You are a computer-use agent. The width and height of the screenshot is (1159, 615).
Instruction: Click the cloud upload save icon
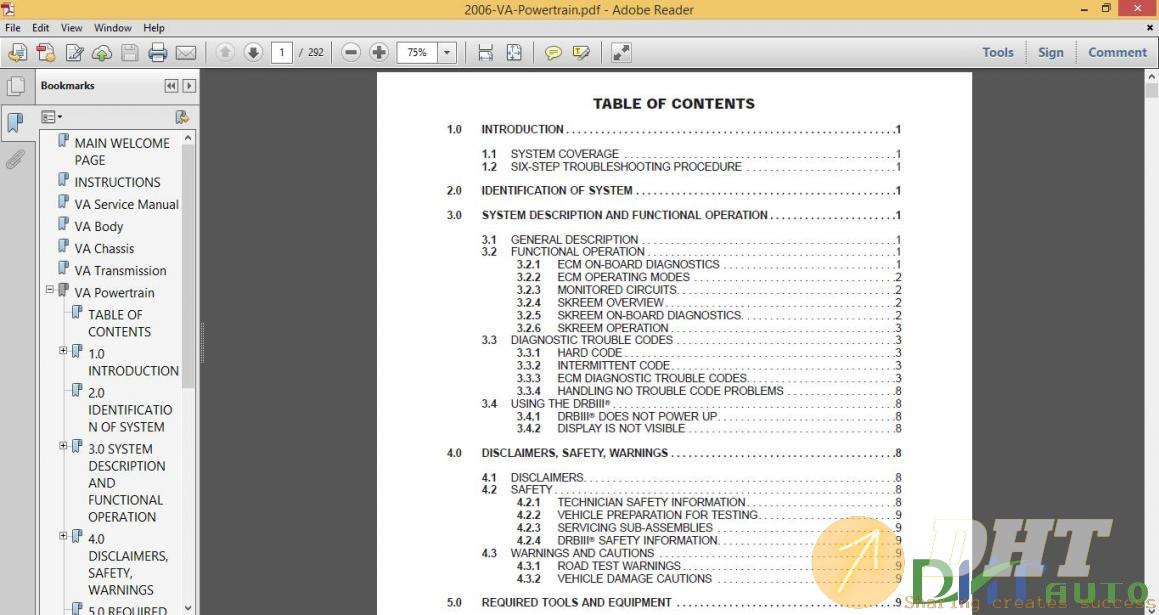102,52
